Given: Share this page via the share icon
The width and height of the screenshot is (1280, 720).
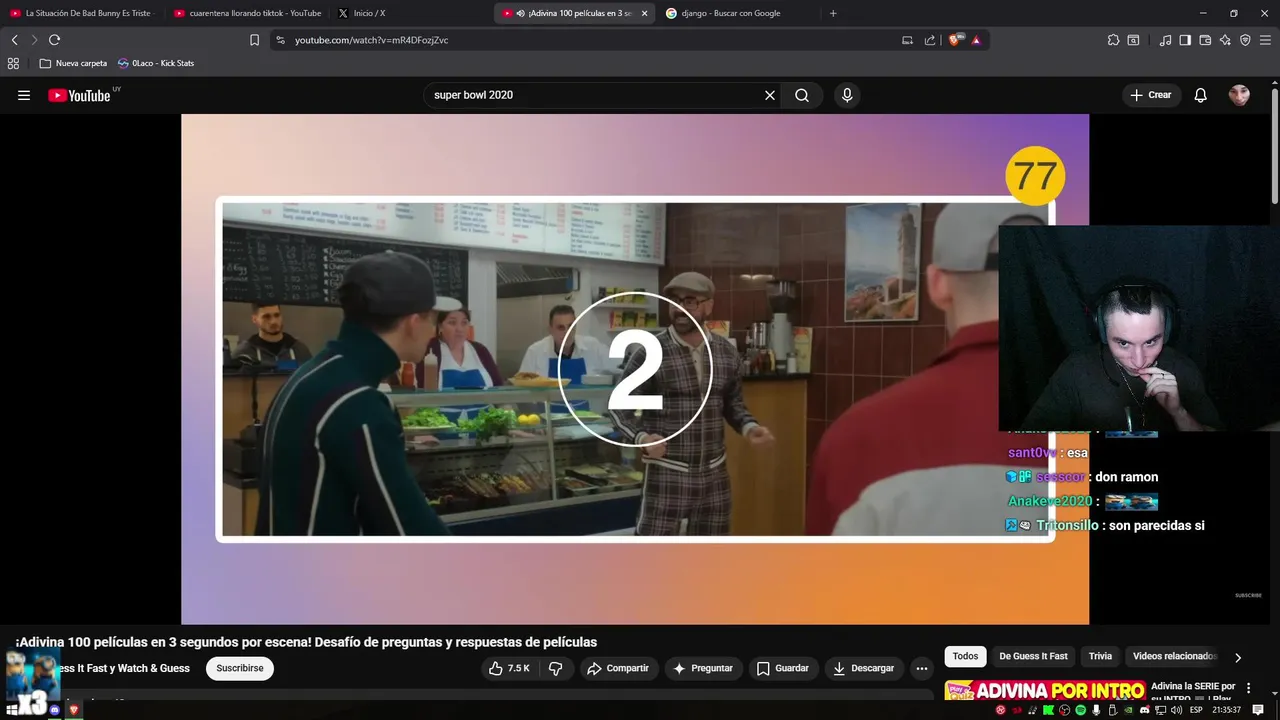Looking at the screenshot, I should [930, 40].
